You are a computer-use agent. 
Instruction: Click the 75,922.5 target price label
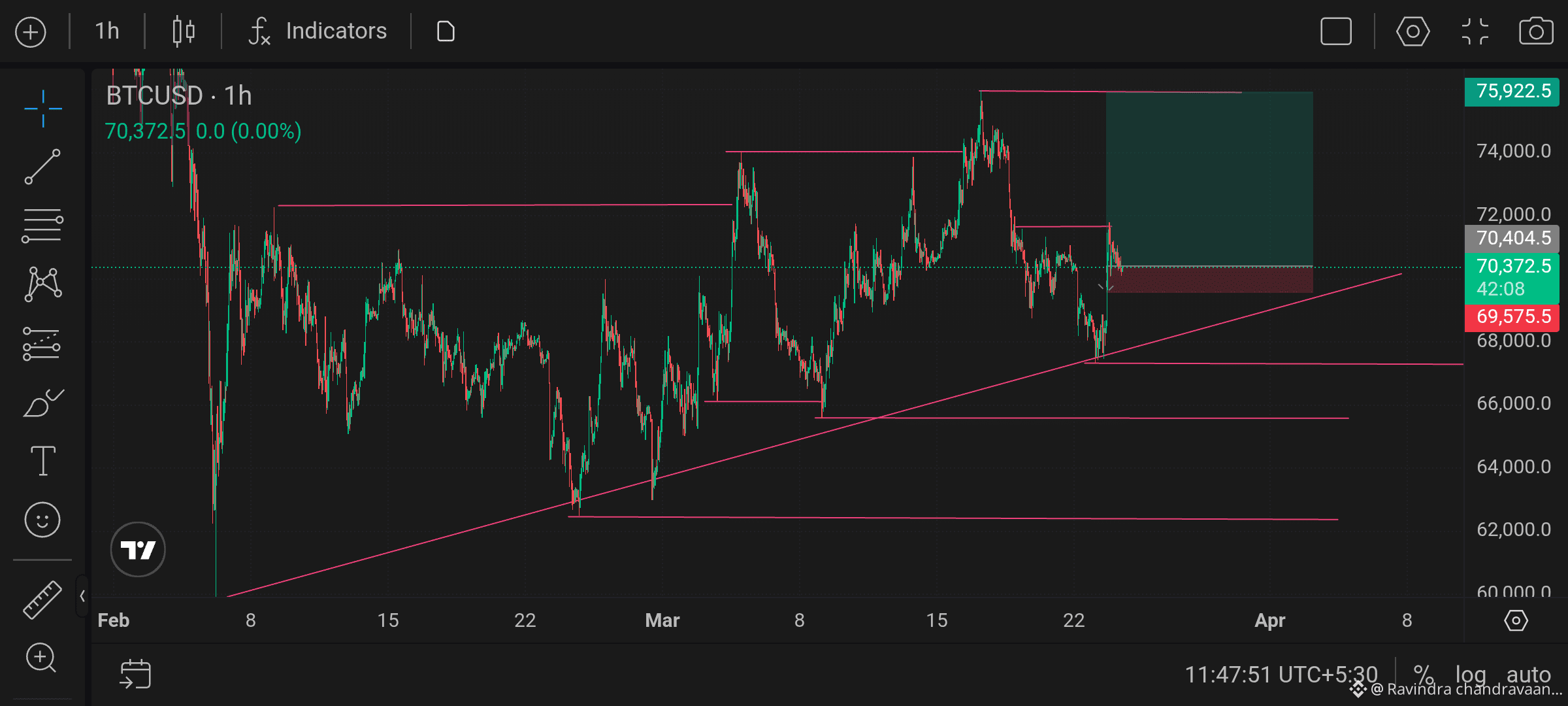(x=1512, y=91)
